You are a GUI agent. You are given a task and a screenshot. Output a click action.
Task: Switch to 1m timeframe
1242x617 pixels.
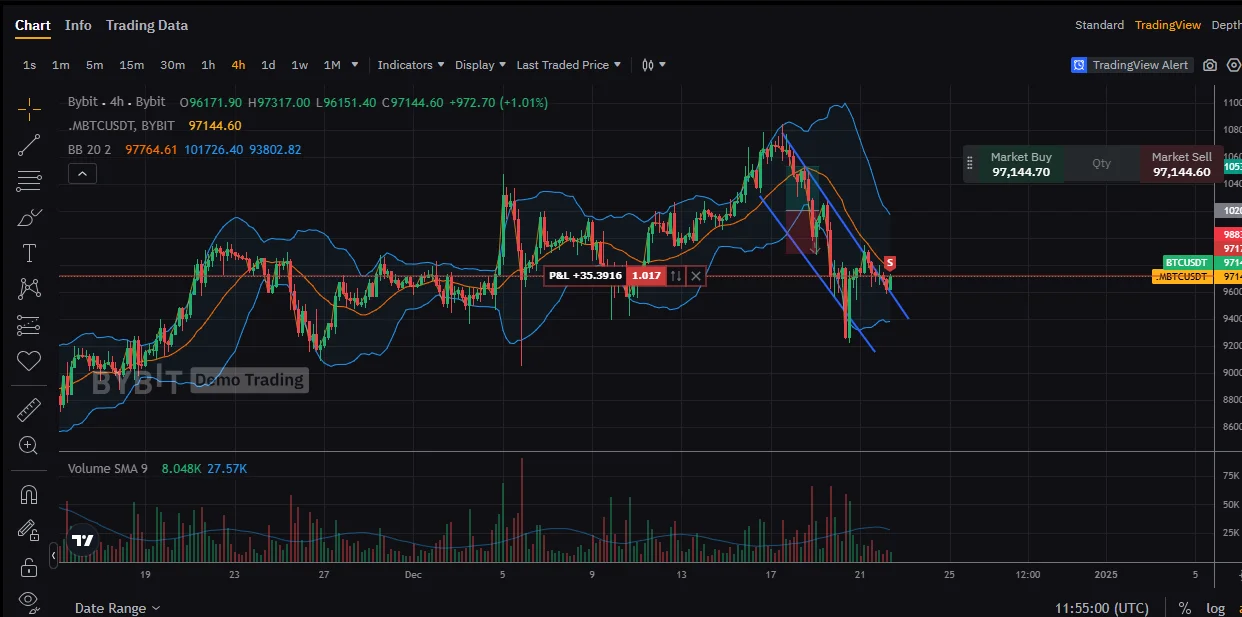point(61,65)
